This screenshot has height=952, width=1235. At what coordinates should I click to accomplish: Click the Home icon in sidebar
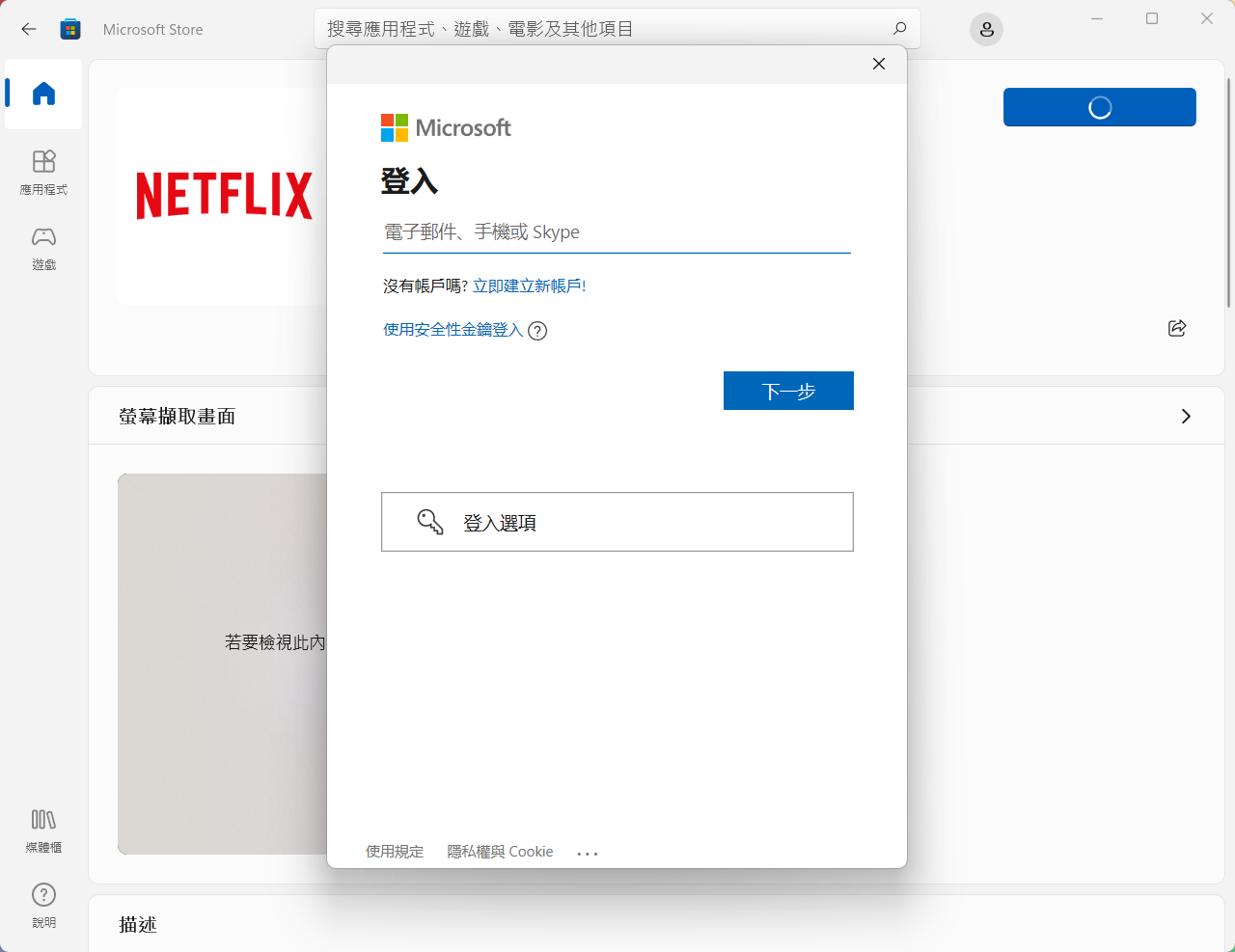click(43, 94)
